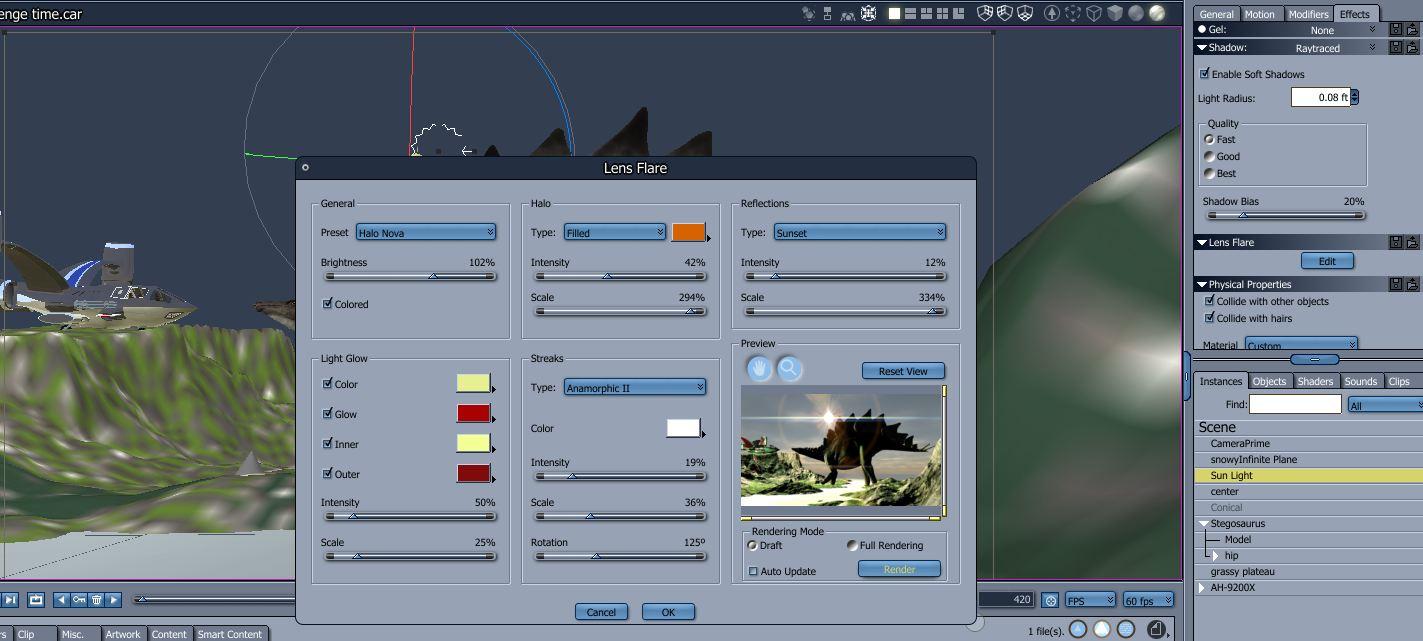Open the Smart Content tab
This screenshot has height=641, width=1423.
point(230,634)
